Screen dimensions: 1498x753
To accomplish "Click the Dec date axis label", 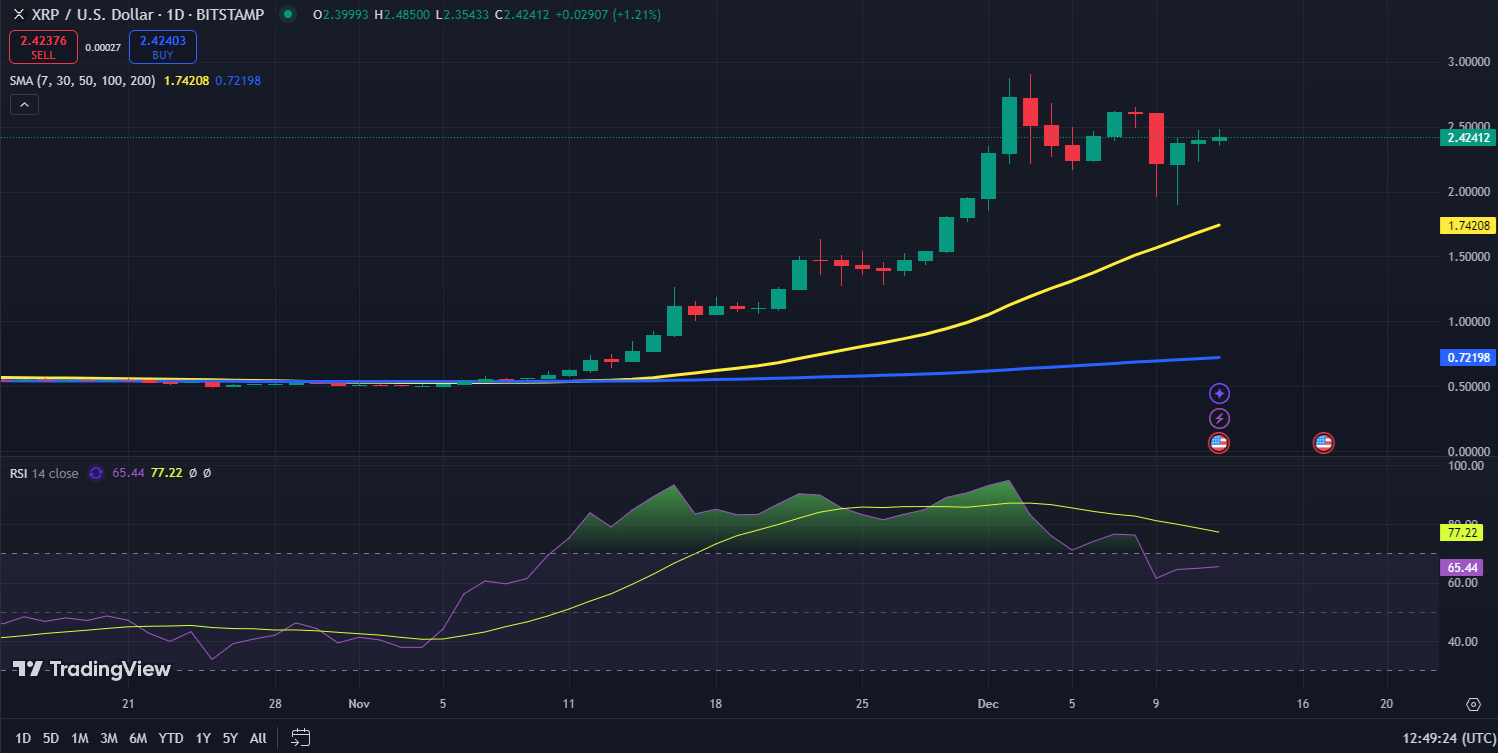I will (988, 704).
